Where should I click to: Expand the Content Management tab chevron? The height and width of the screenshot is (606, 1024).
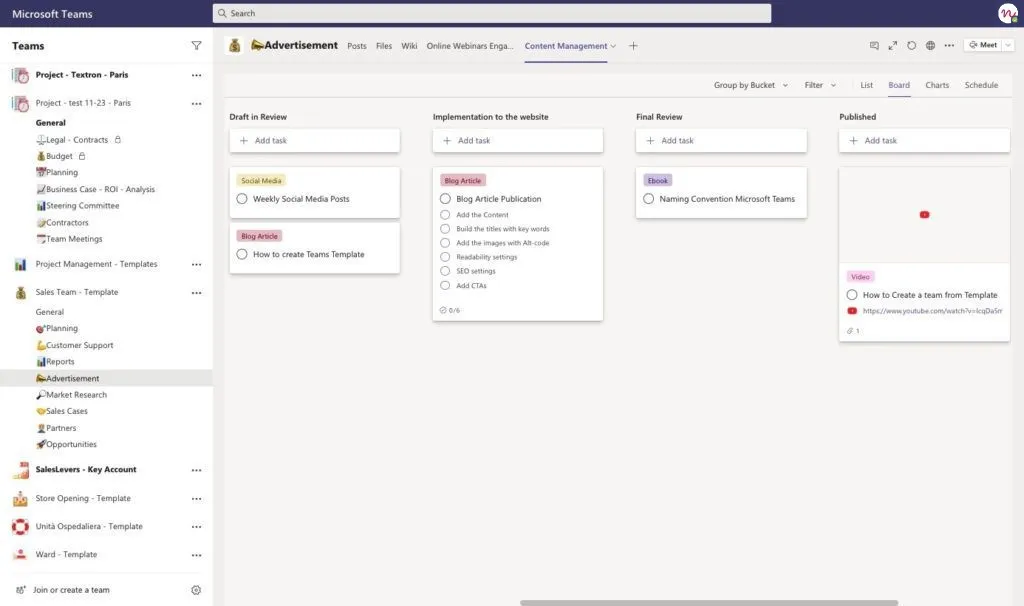pos(613,46)
